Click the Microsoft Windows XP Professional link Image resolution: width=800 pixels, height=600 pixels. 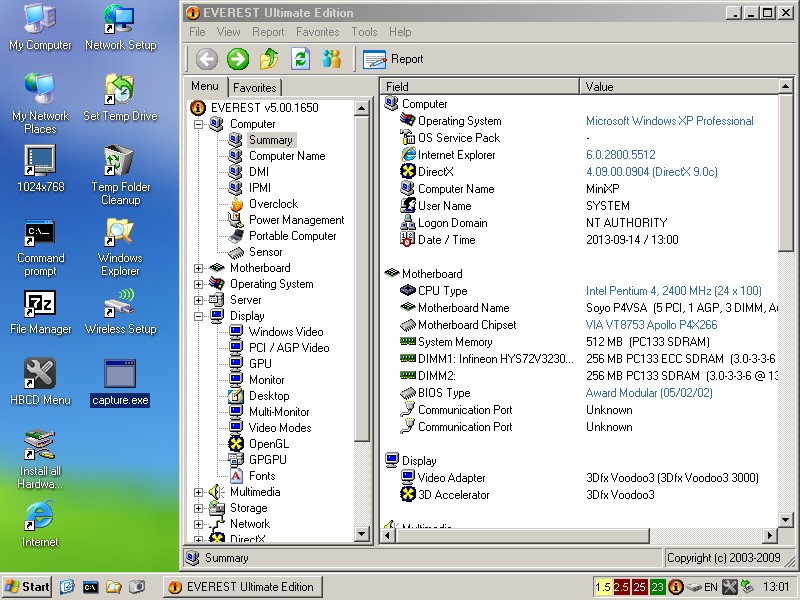(669, 121)
